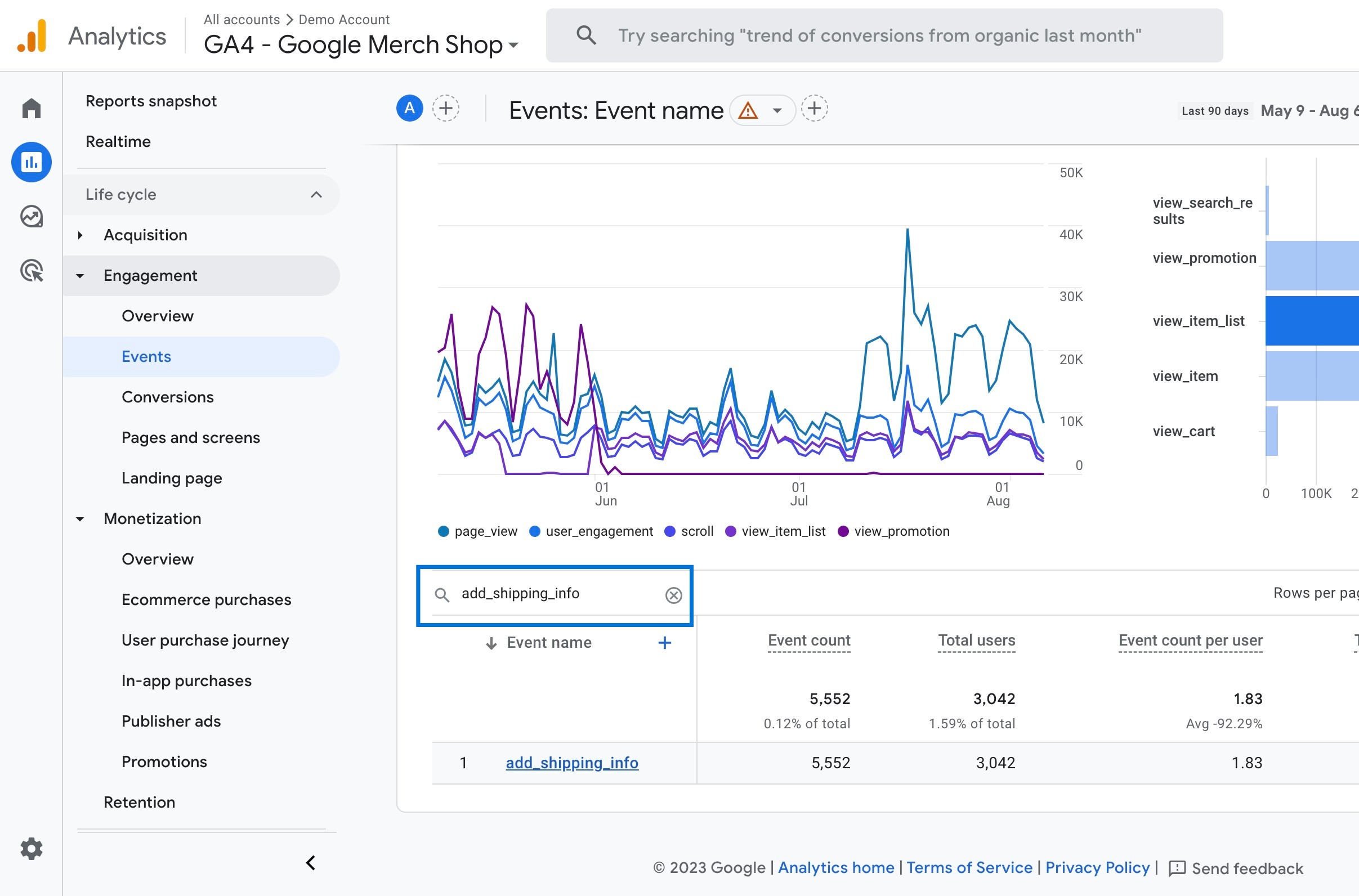1359x896 pixels.
Task: Select the Reports bar chart icon
Action: [32, 162]
